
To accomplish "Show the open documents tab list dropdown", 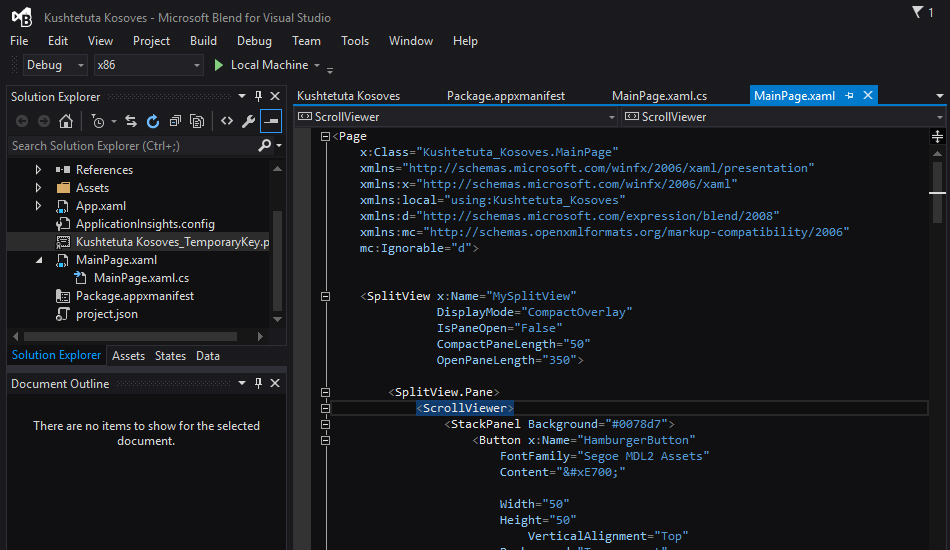I will coord(940,96).
